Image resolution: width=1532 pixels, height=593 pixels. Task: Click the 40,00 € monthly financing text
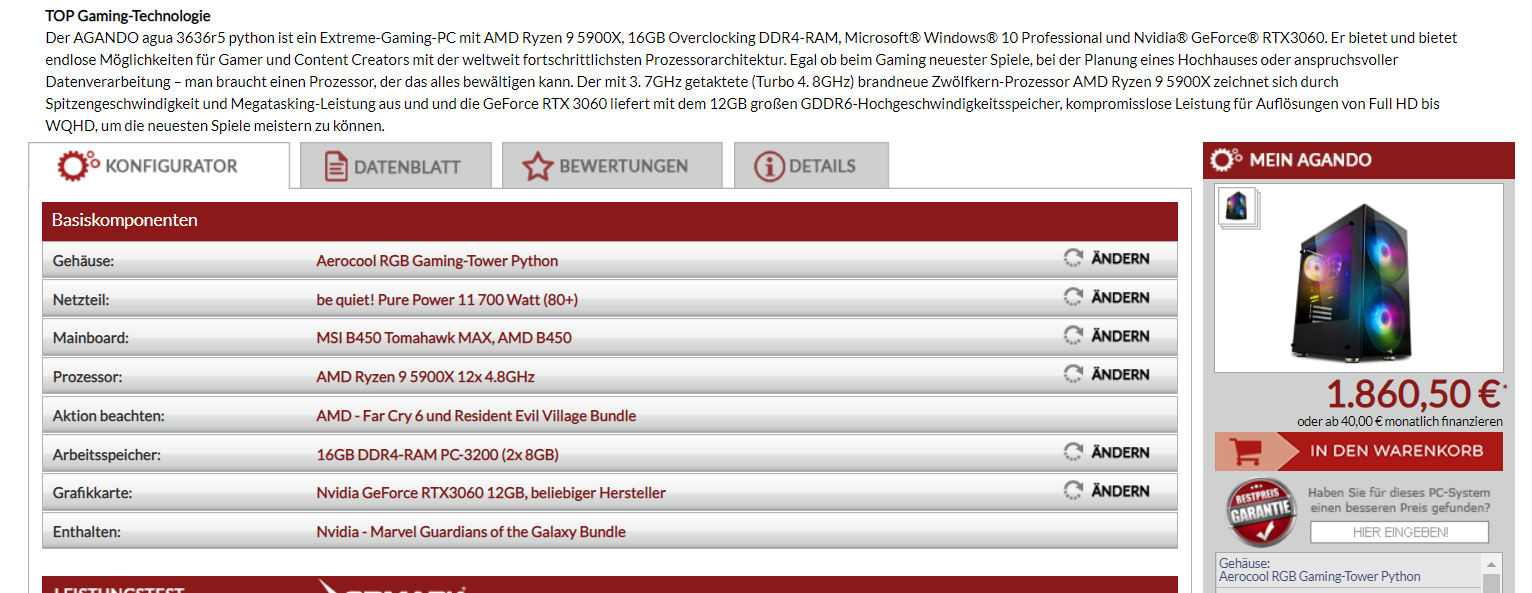click(x=1400, y=422)
